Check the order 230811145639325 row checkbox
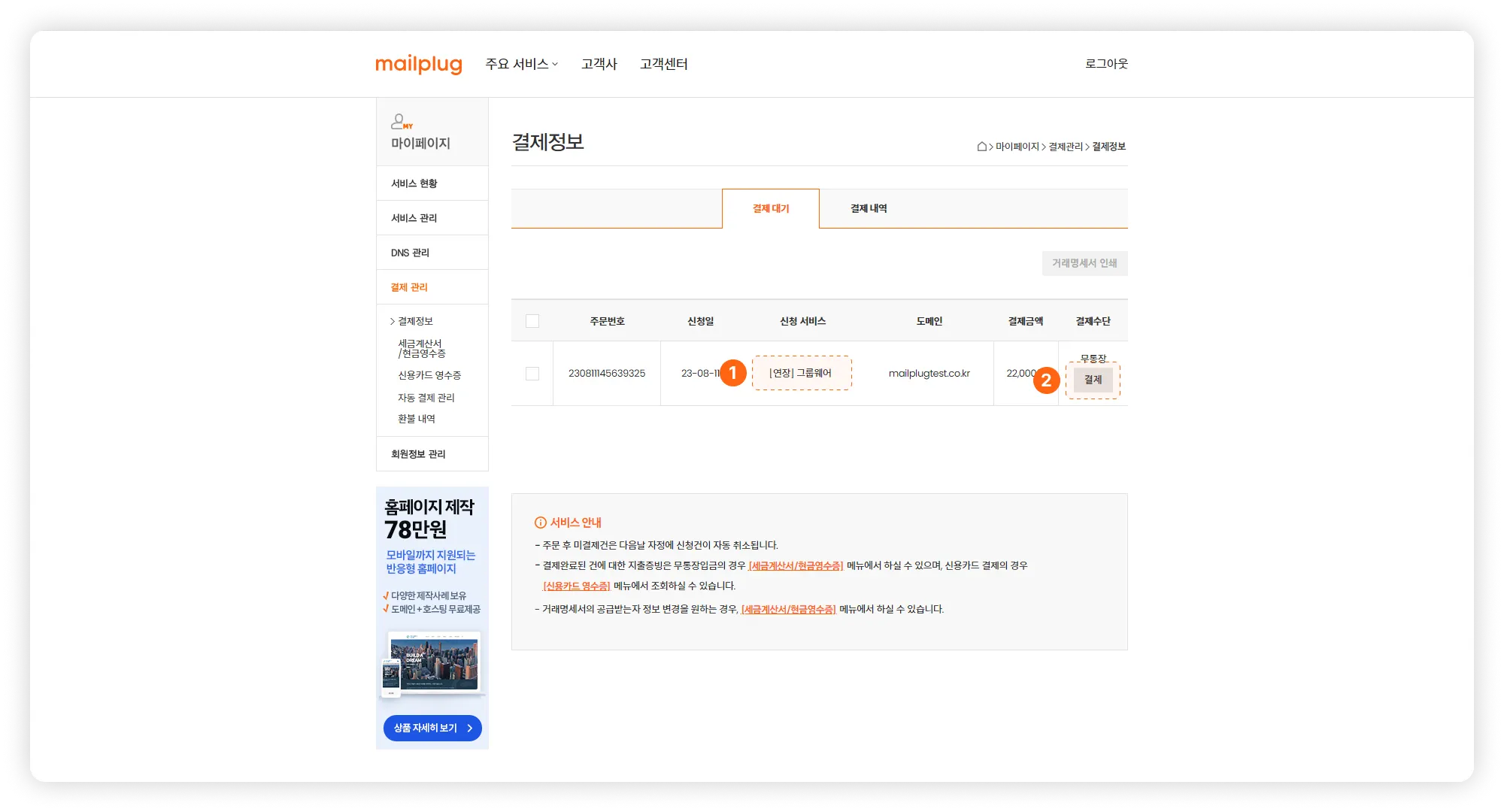The height and width of the screenshot is (812, 1504). point(532,374)
